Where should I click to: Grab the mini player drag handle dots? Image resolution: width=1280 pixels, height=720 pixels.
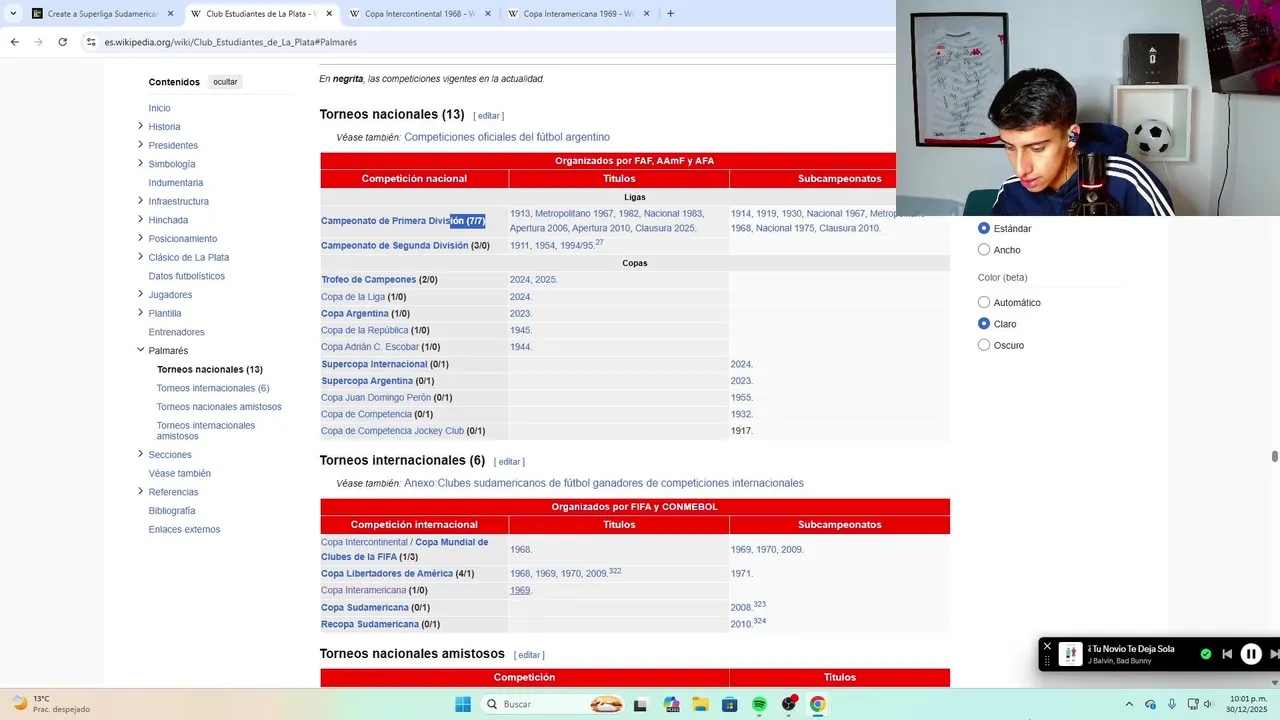click(1047, 661)
